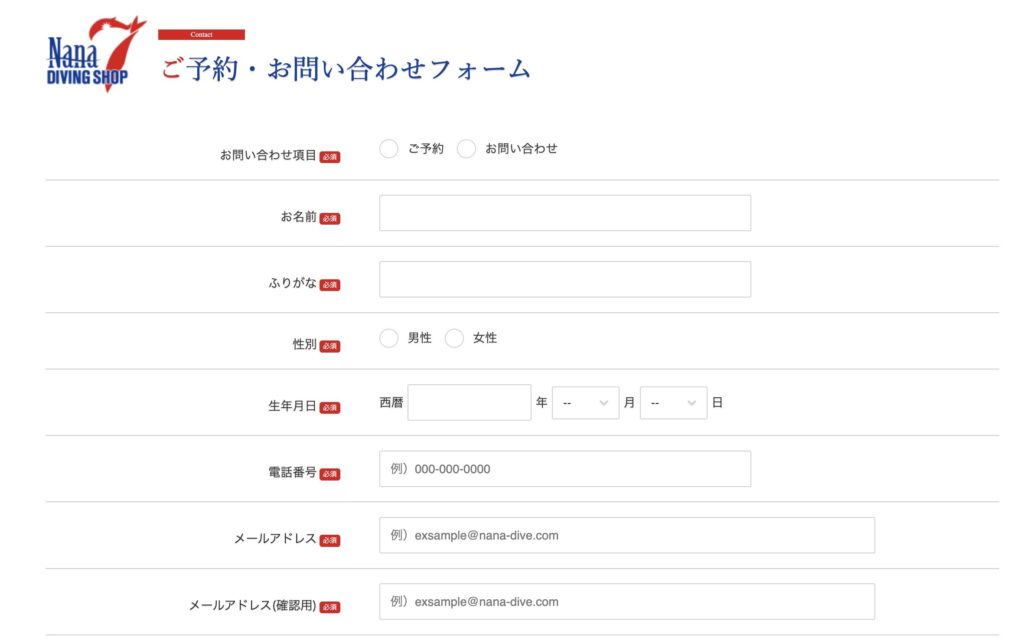Select the ご予約 radio button
Viewport: 1024px width, 641px height.
389,149
